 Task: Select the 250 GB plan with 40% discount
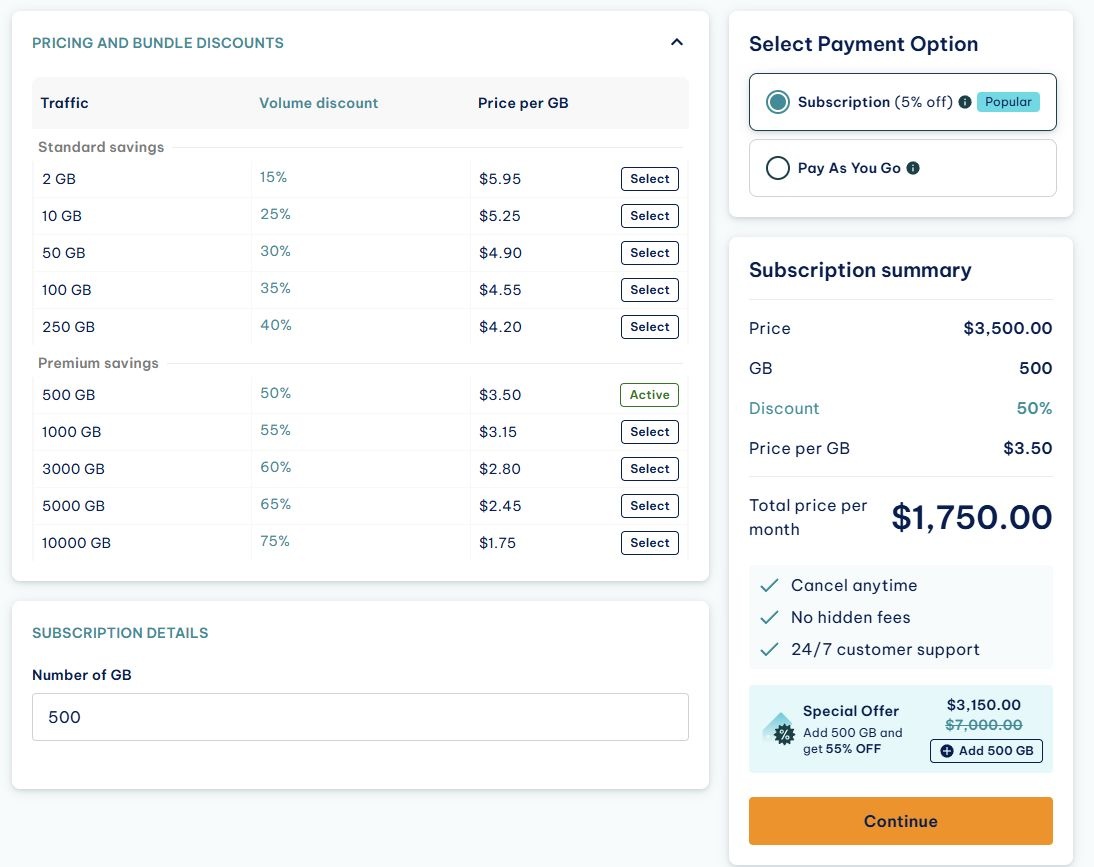649,327
